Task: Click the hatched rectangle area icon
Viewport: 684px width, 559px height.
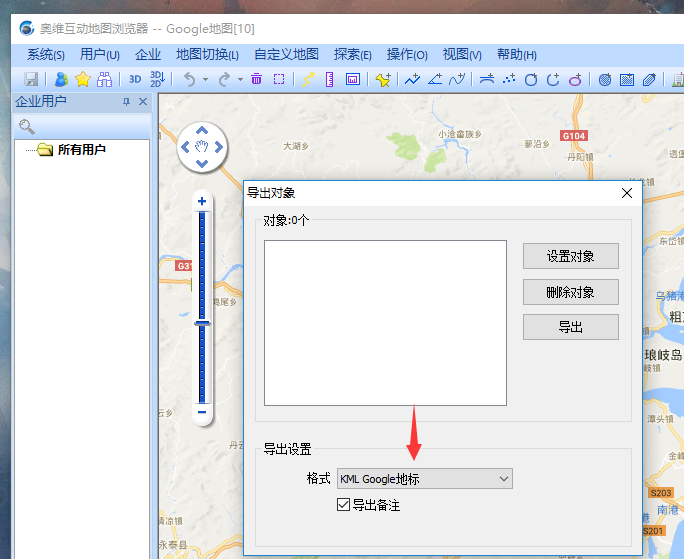Action: pos(627,79)
